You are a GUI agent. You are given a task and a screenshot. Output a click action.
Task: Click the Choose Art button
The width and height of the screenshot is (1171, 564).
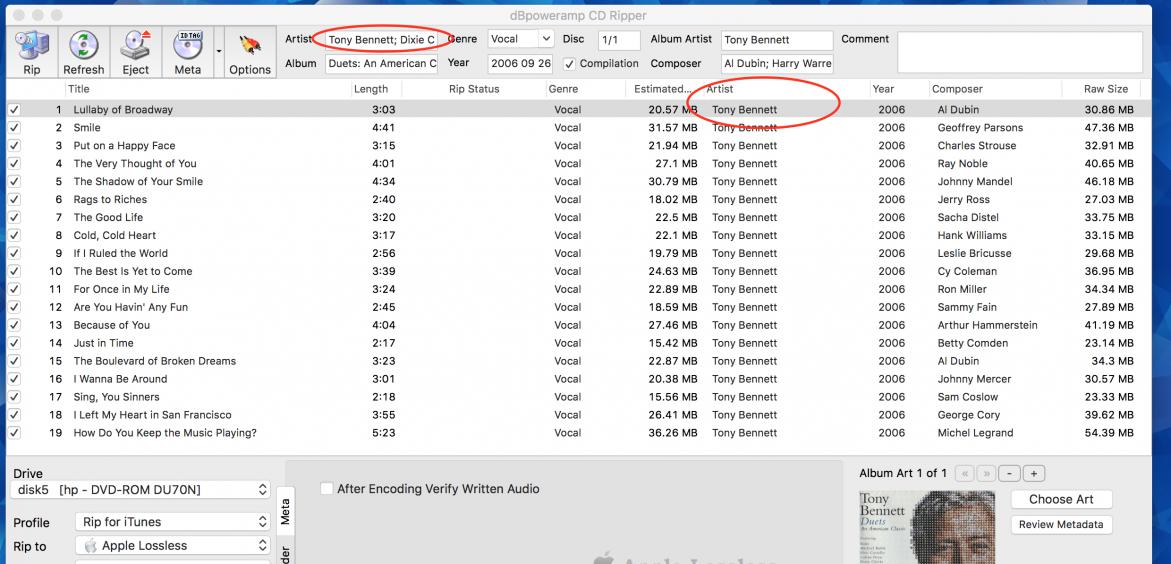click(1061, 499)
